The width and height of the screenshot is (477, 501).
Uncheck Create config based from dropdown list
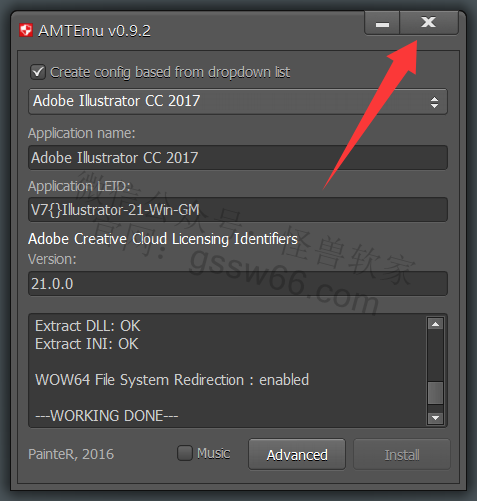tap(38, 72)
